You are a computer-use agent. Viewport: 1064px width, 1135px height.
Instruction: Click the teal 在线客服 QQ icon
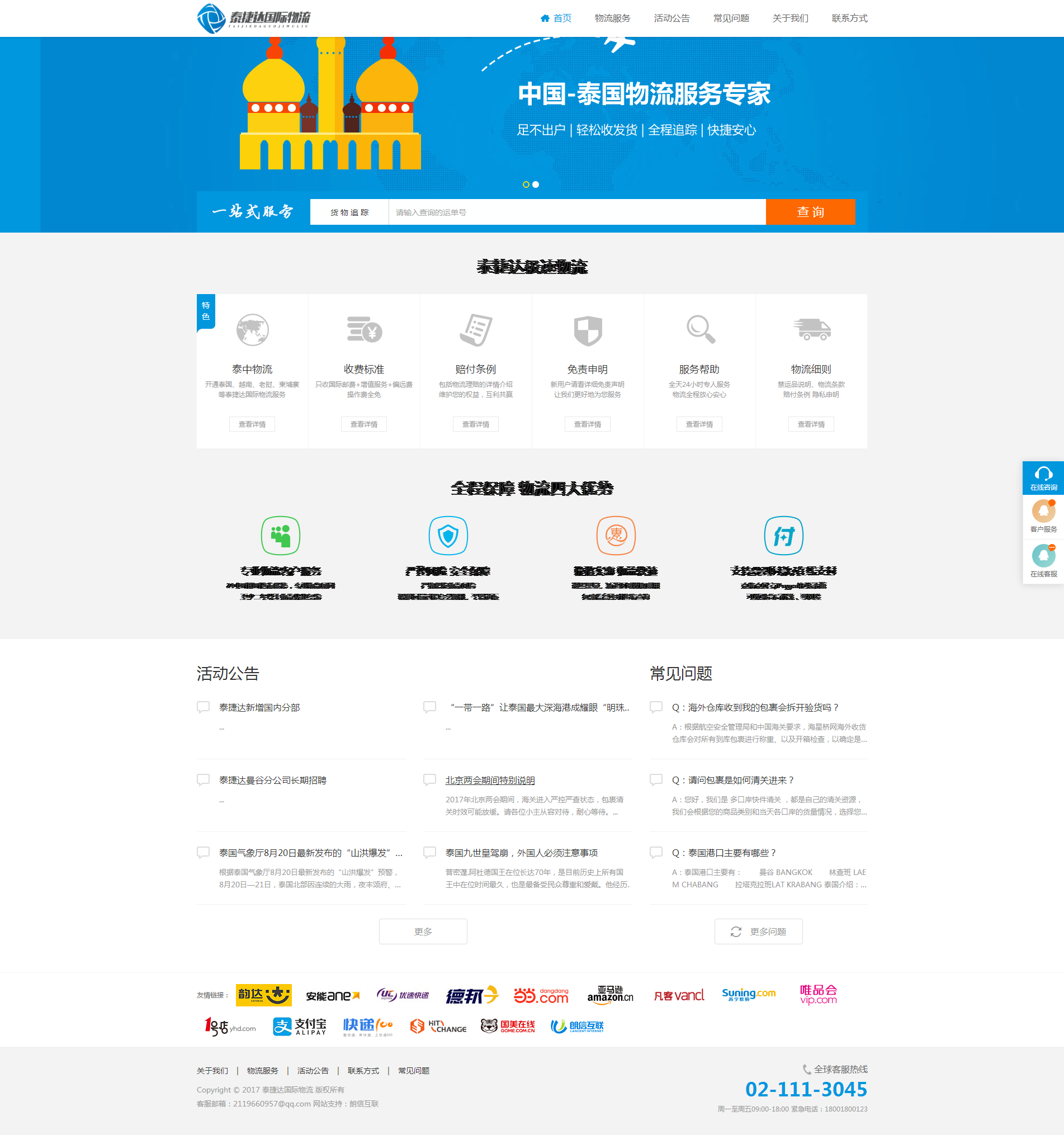pos(1043,556)
